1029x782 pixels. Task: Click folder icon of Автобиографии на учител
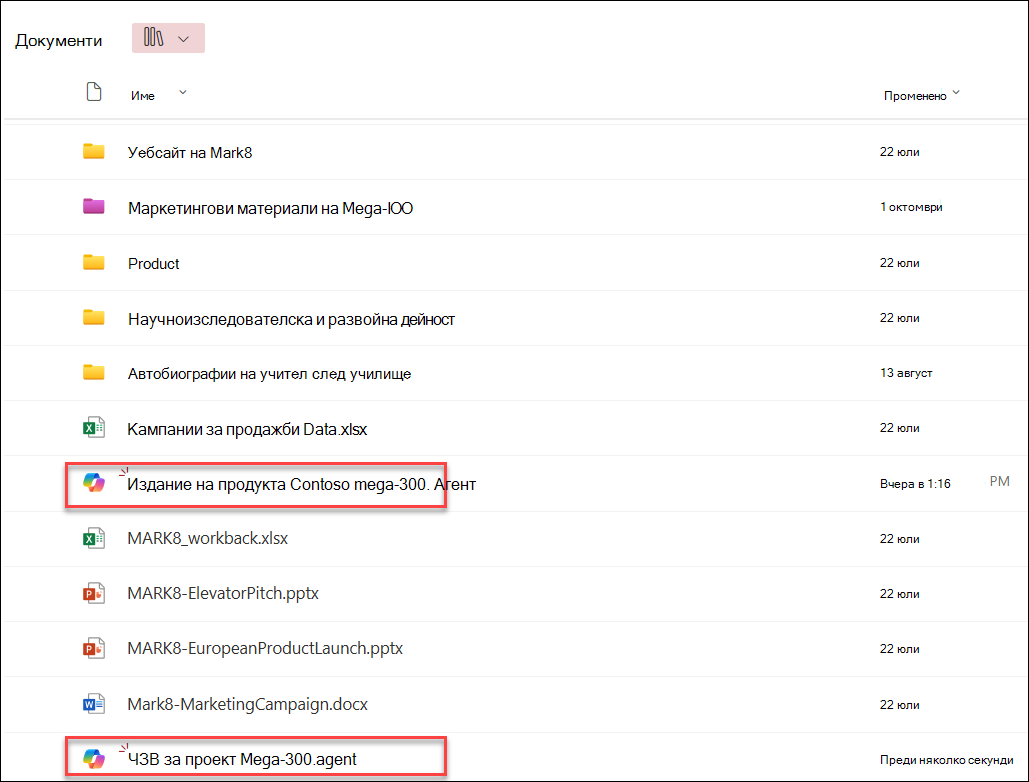pyautogui.click(x=94, y=373)
